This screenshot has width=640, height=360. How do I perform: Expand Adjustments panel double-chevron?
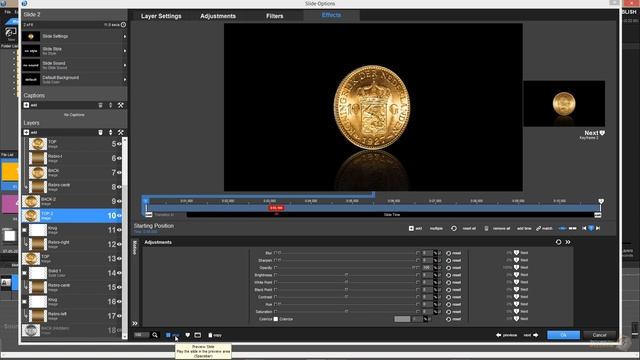[x=568, y=242]
